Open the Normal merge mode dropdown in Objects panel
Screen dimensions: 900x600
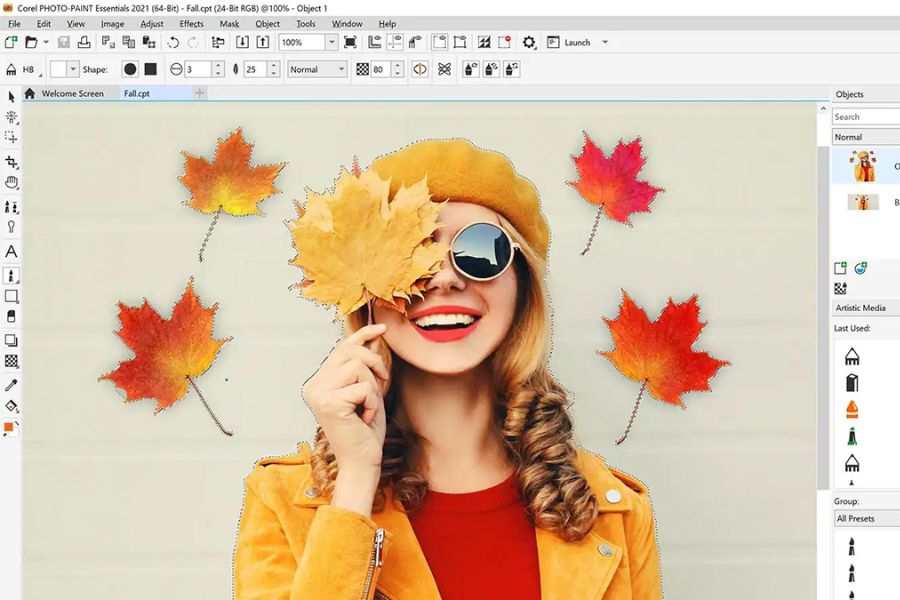pos(866,137)
